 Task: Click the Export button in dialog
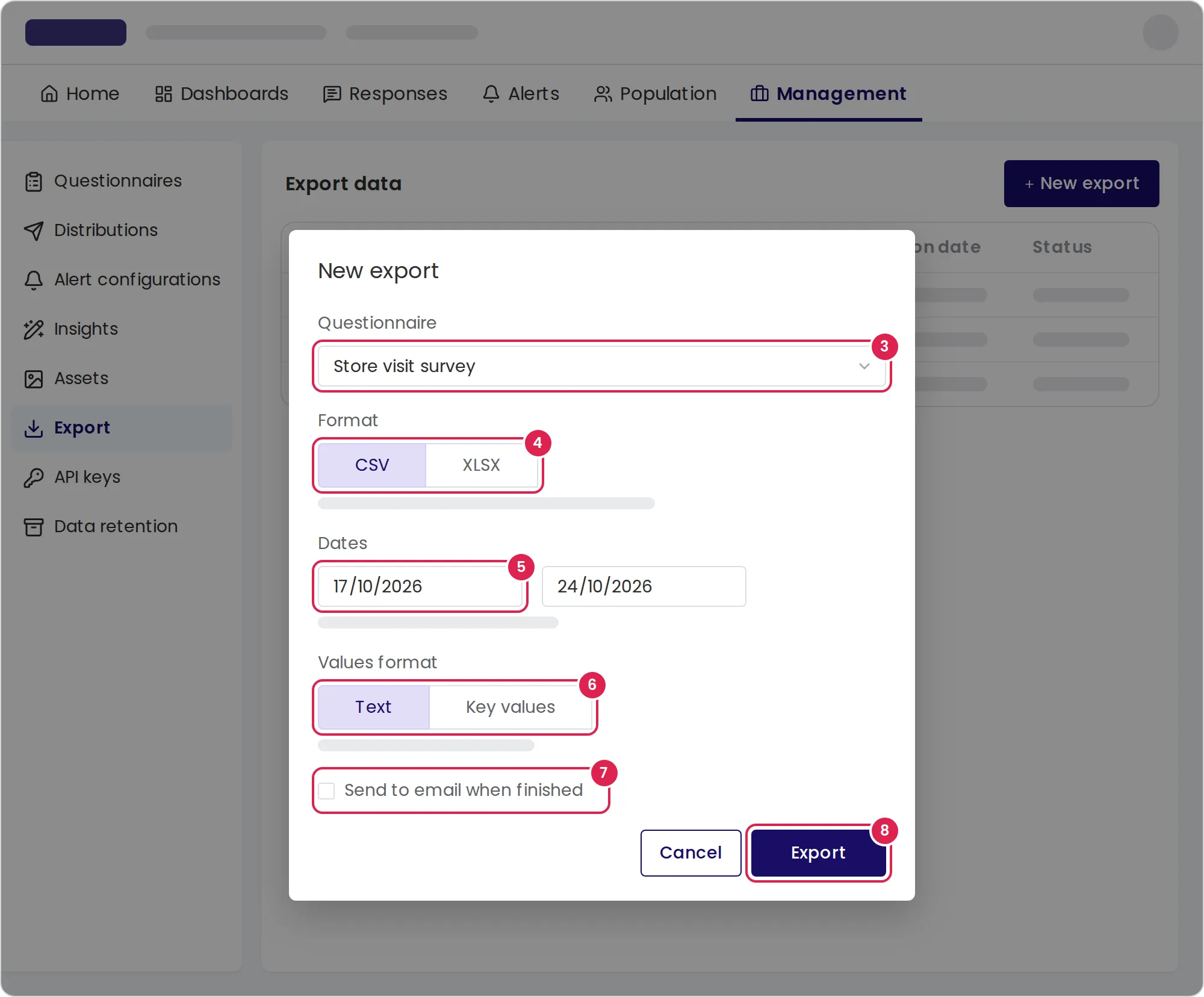click(x=818, y=853)
